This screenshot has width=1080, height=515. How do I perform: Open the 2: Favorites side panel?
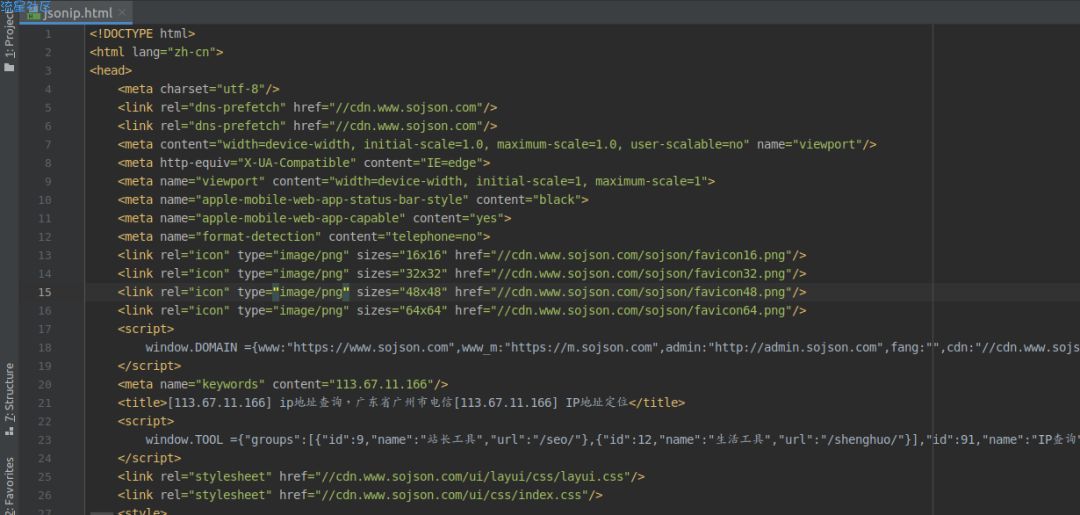pyautogui.click(x=9, y=485)
